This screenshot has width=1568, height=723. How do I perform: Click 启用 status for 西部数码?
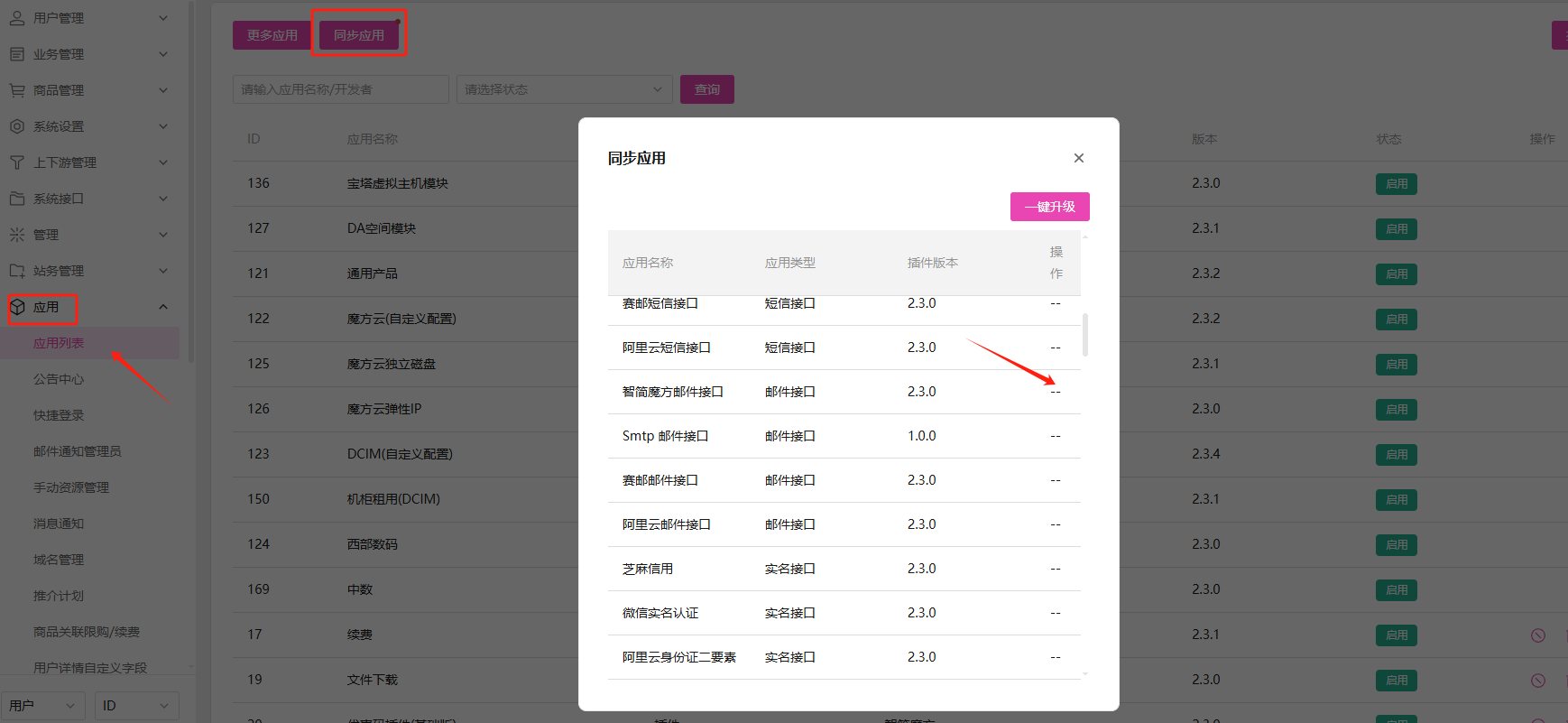pos(1397,545)
